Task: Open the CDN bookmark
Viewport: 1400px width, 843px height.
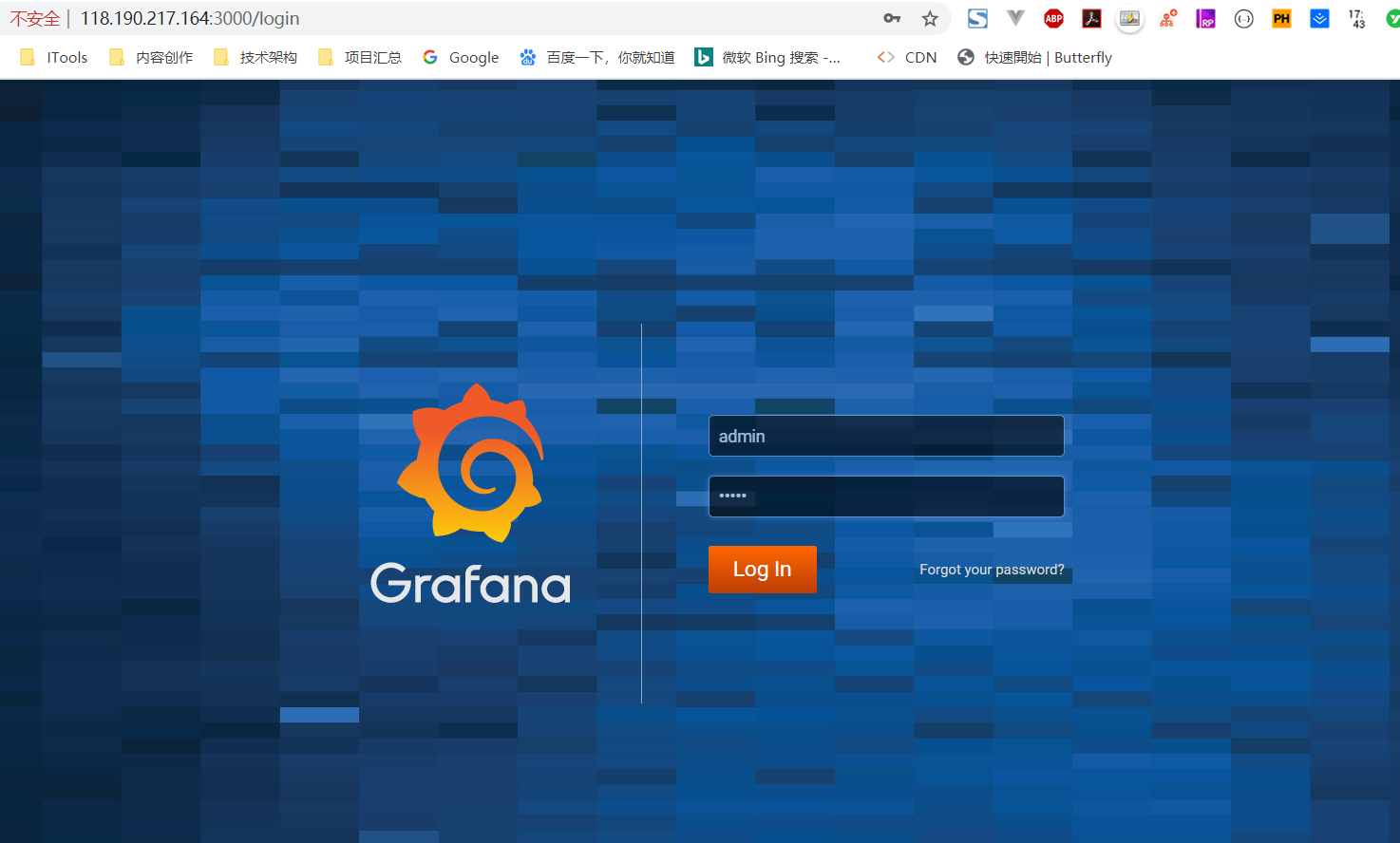Action: click(x=908, y=58)
